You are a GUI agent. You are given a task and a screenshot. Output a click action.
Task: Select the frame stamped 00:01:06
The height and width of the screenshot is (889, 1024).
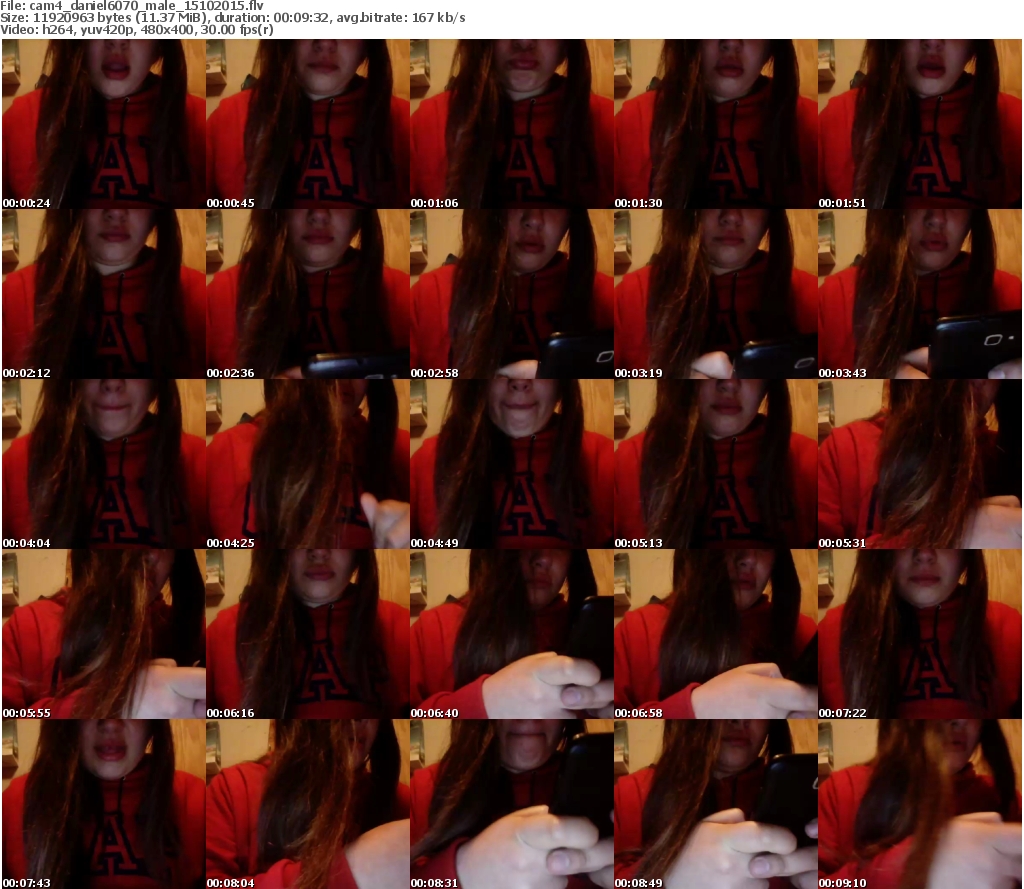point(511,124)
